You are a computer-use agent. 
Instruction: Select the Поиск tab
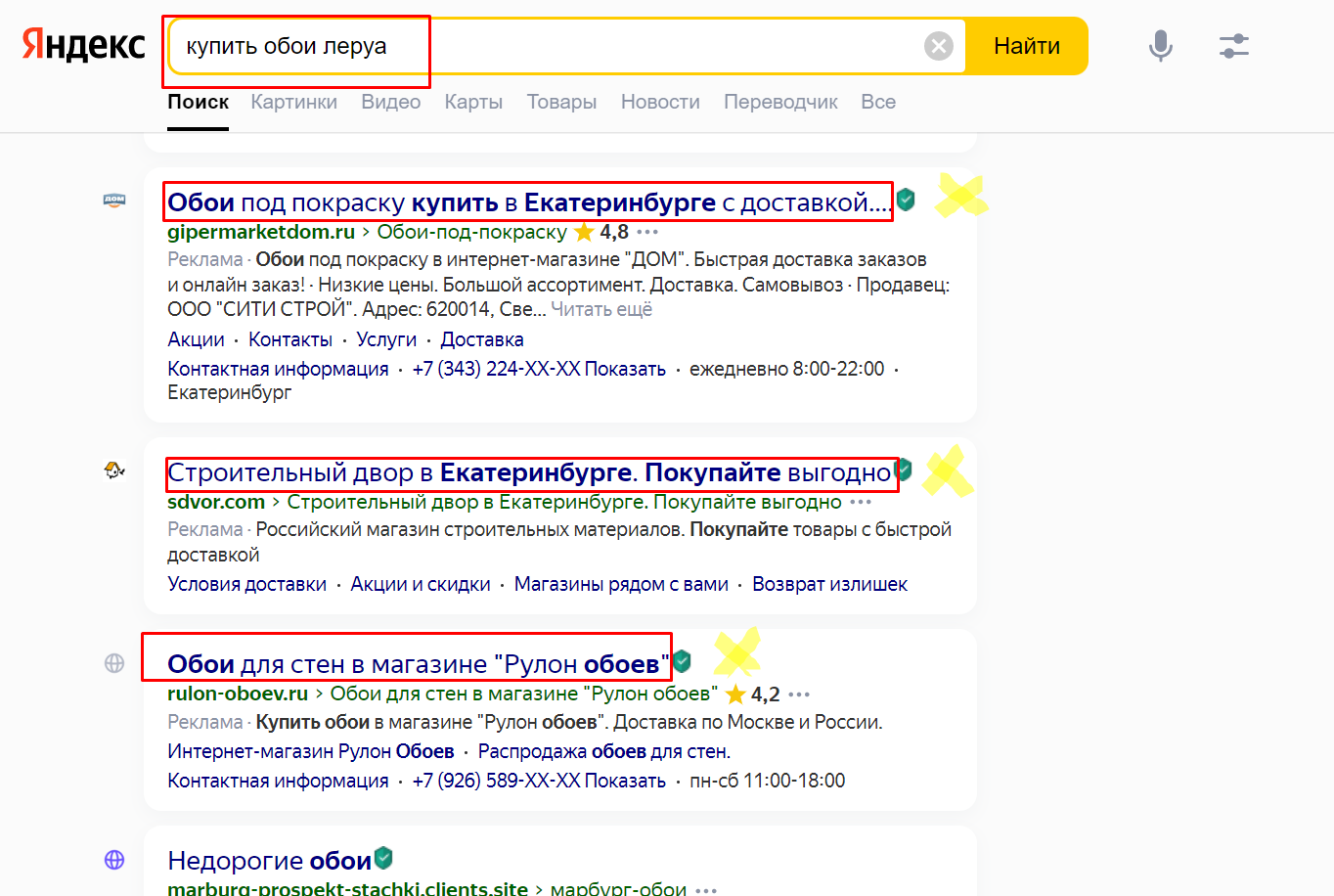tap(199, 102)
